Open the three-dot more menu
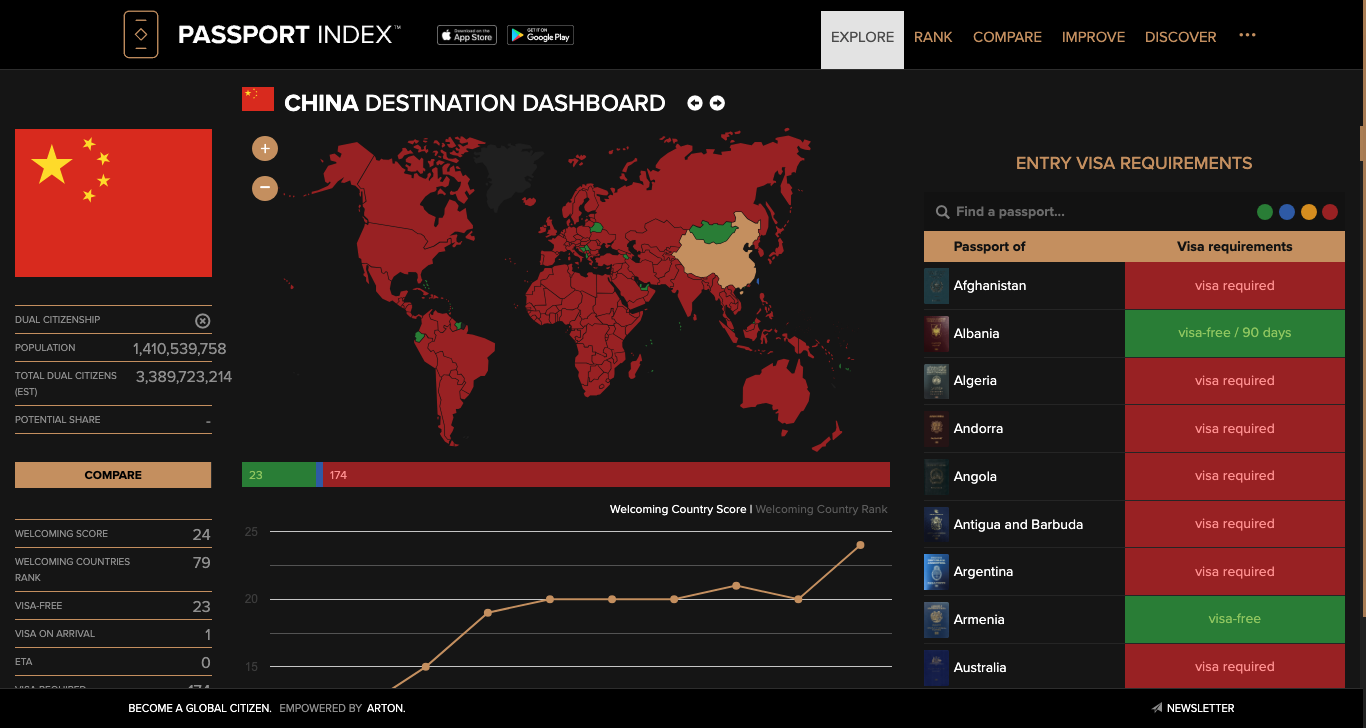This screenshot has width=1366, height=728. [x=1247, y=35]
